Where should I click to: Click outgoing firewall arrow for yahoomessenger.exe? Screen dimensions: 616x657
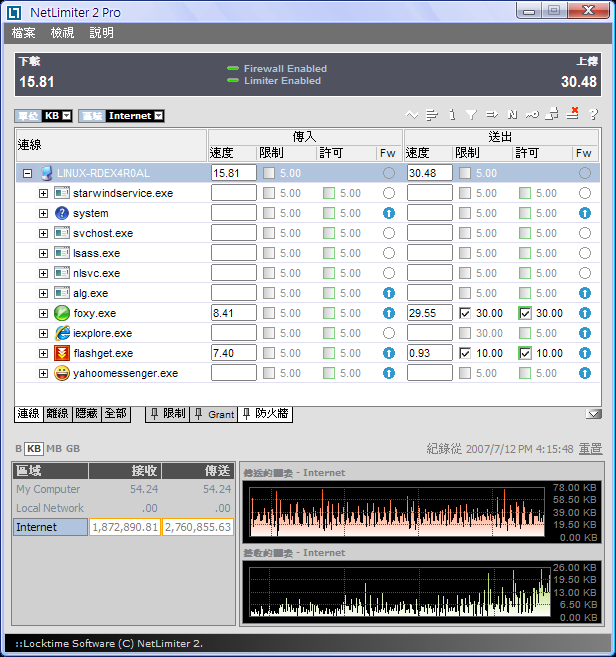coord(585,373)
